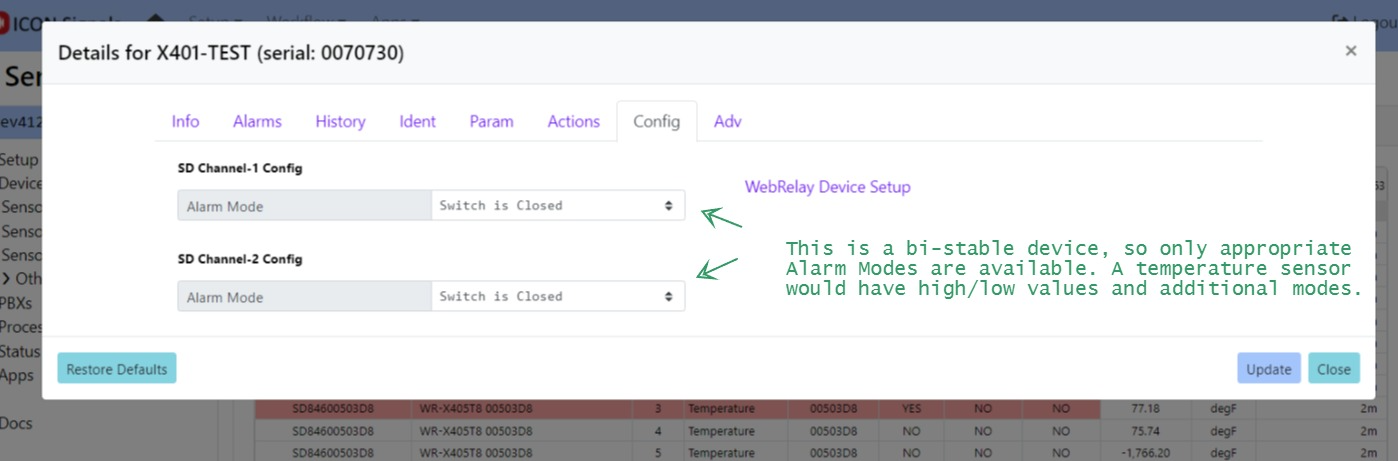The height and width of the screenshot is (461, 1398).
Task: Select the Ident tab
Action: (x=417, y=122)
